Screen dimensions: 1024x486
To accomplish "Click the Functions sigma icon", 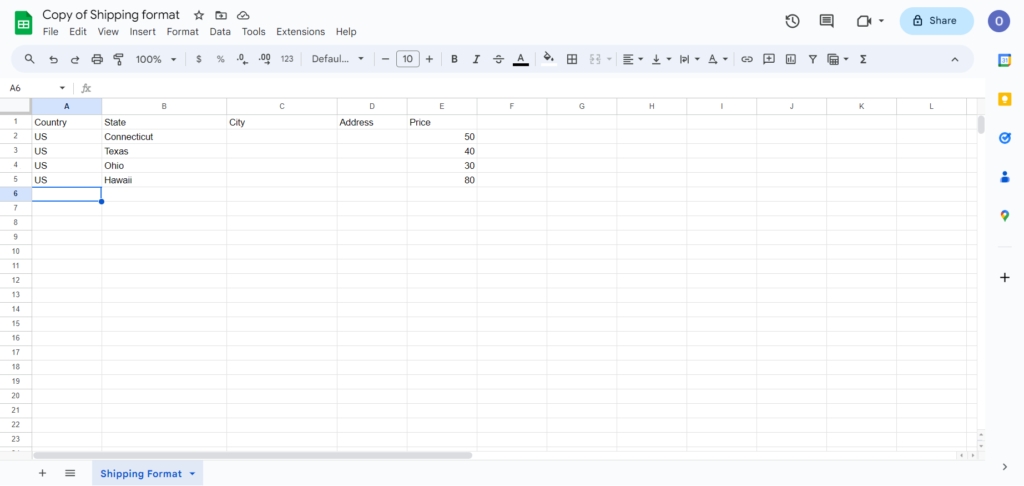I will click(863, 59).
